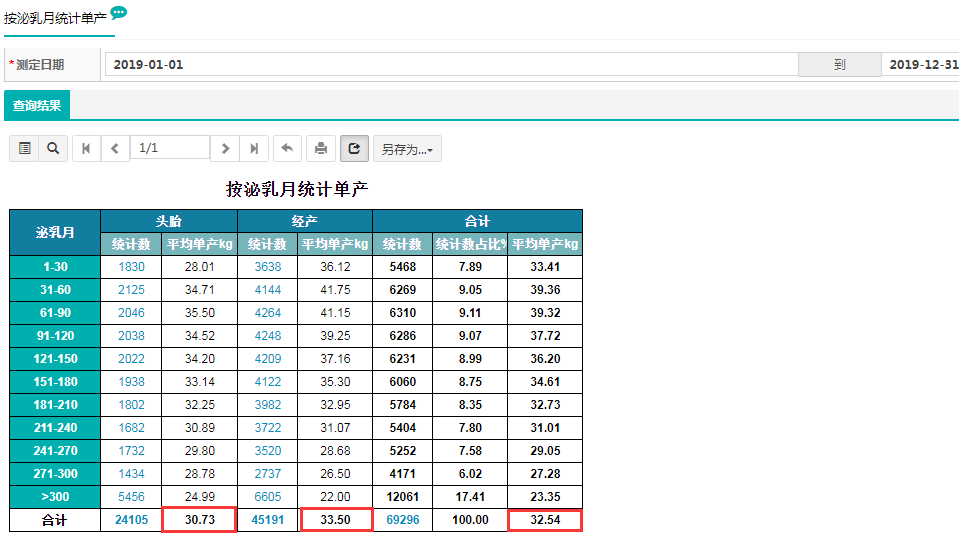Open 经产 count link 4264
This screenshot has height=535, width=959.
click(x=268, y=312)
